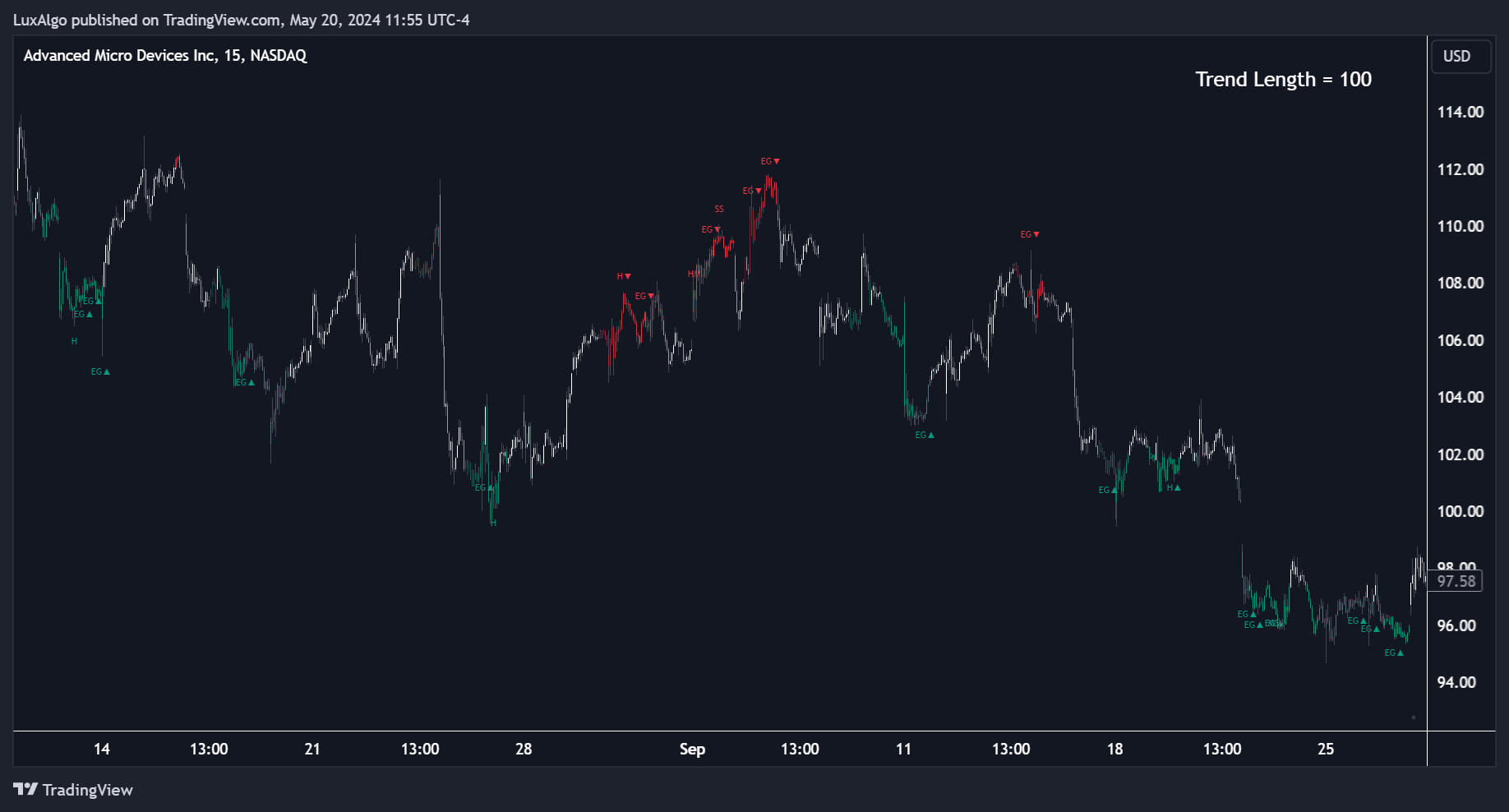Click the red EG marker above the 18th peak

[x=1030, y=234]
